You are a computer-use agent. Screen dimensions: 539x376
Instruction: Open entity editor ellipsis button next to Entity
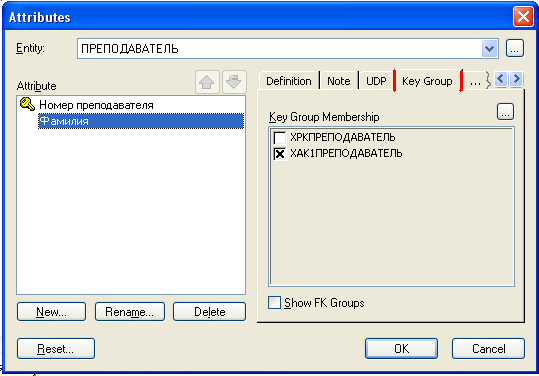tap(515, 48)
